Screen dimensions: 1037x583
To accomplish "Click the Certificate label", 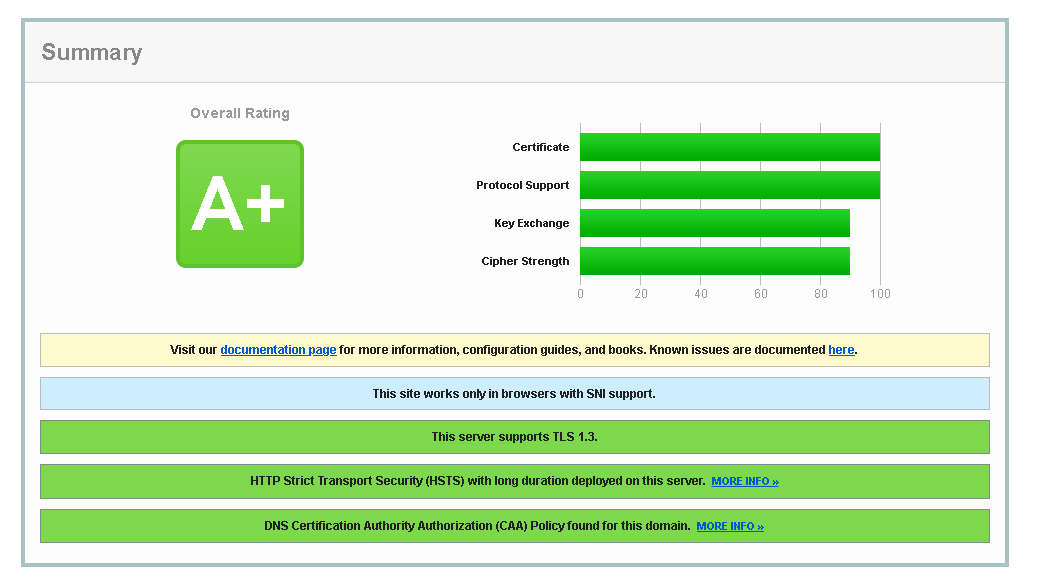I will click(x=540, y=147).
